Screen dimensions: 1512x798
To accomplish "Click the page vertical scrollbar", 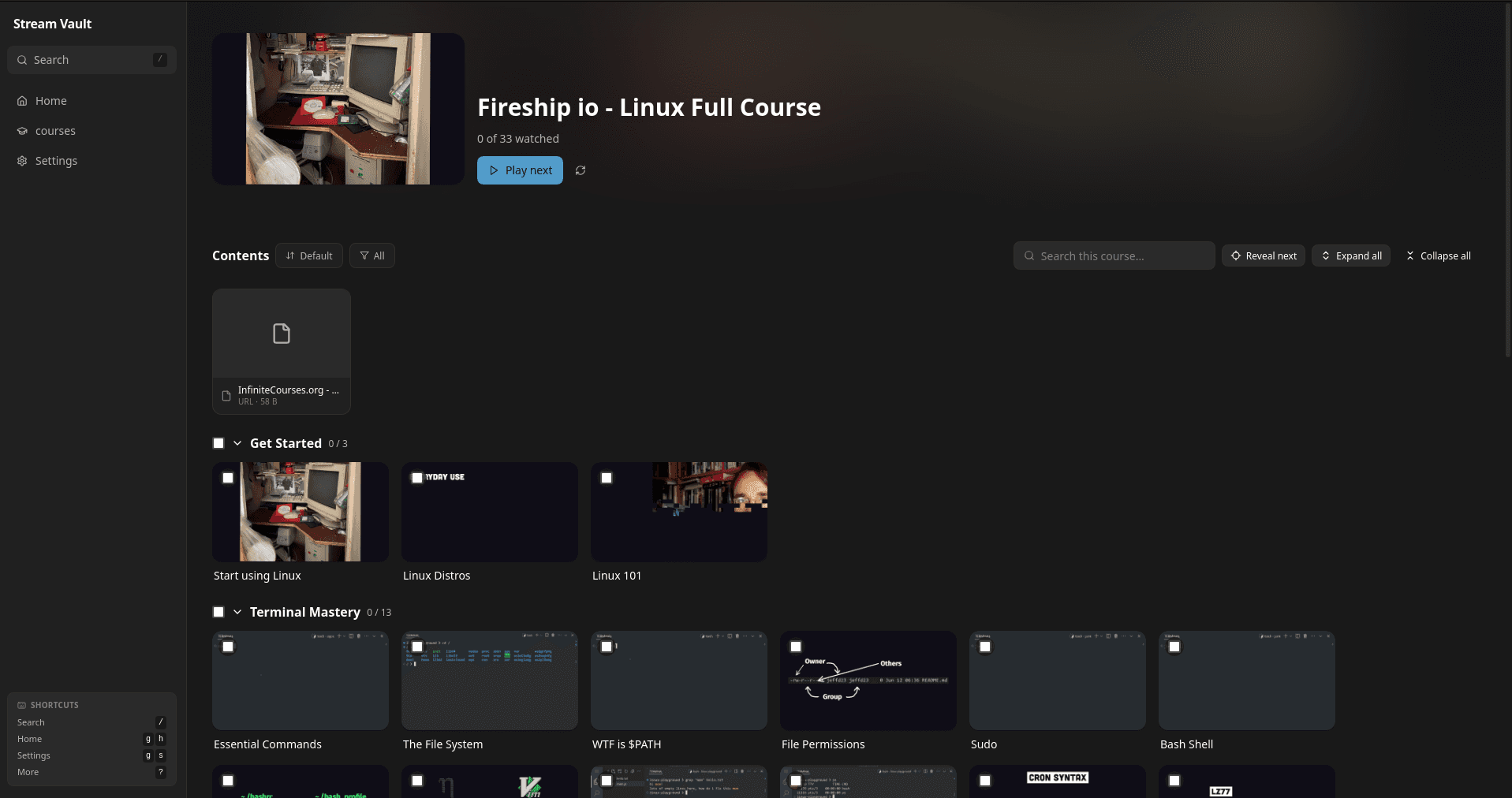I will point(1508,181).
